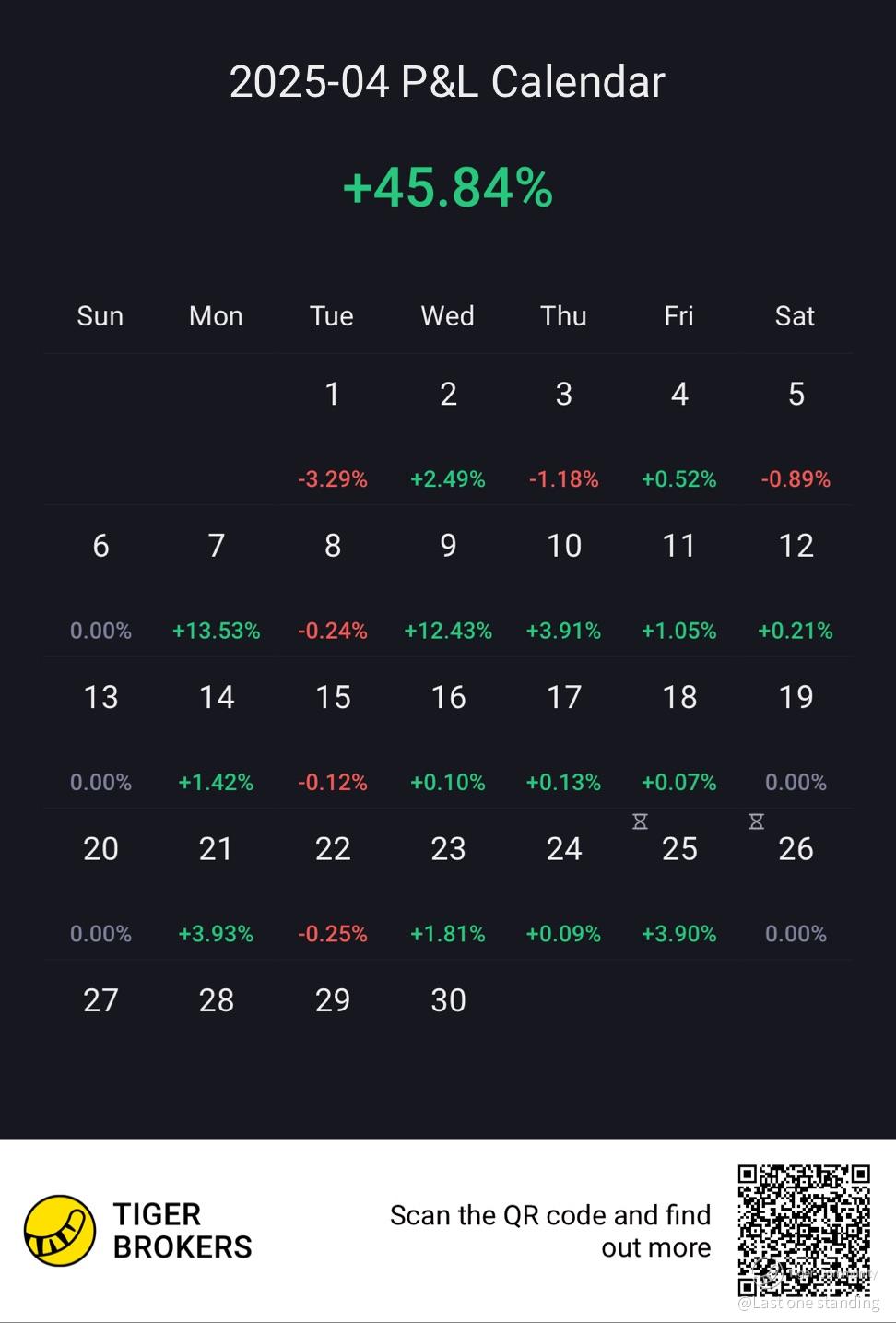Click the Wed column header
Viewport: 896px width, 1323px height.
tap(447, 316)
